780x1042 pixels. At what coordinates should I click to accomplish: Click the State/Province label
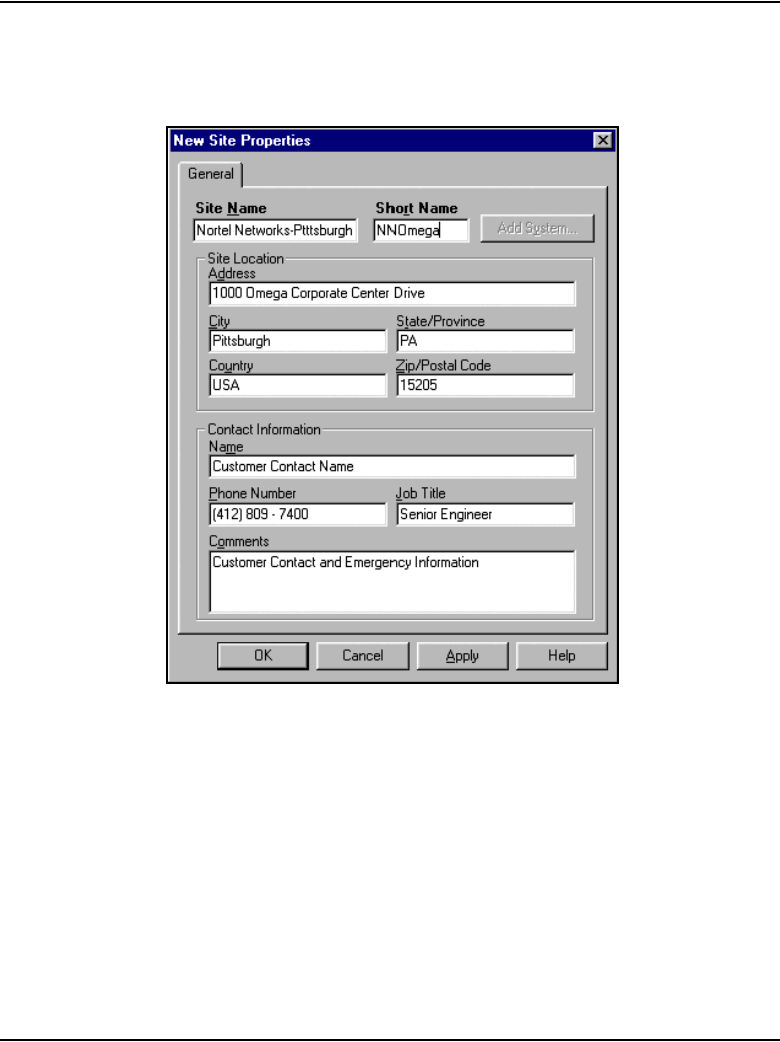(x=440, y=321)
